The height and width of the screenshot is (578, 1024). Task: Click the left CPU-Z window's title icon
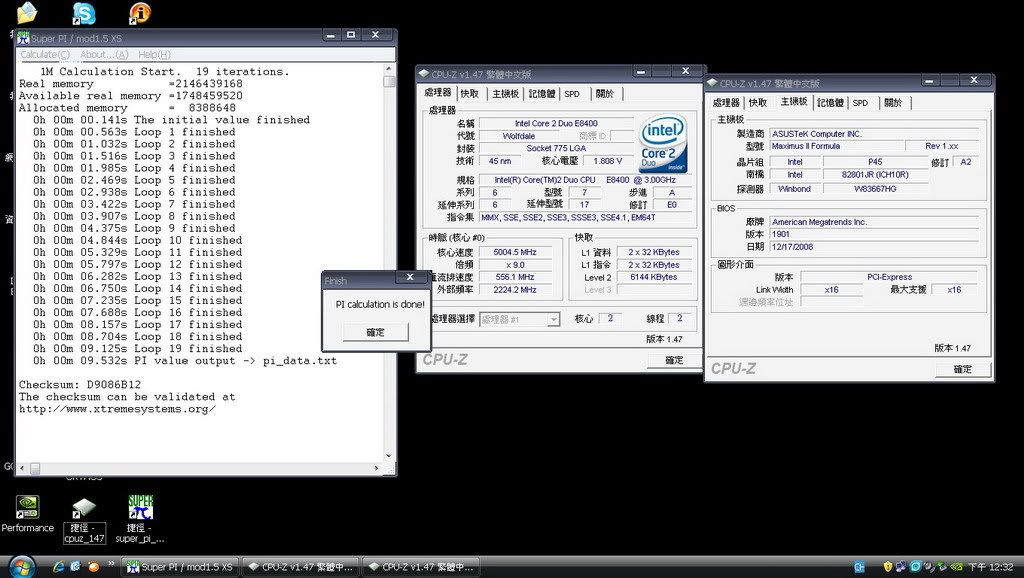423,74
